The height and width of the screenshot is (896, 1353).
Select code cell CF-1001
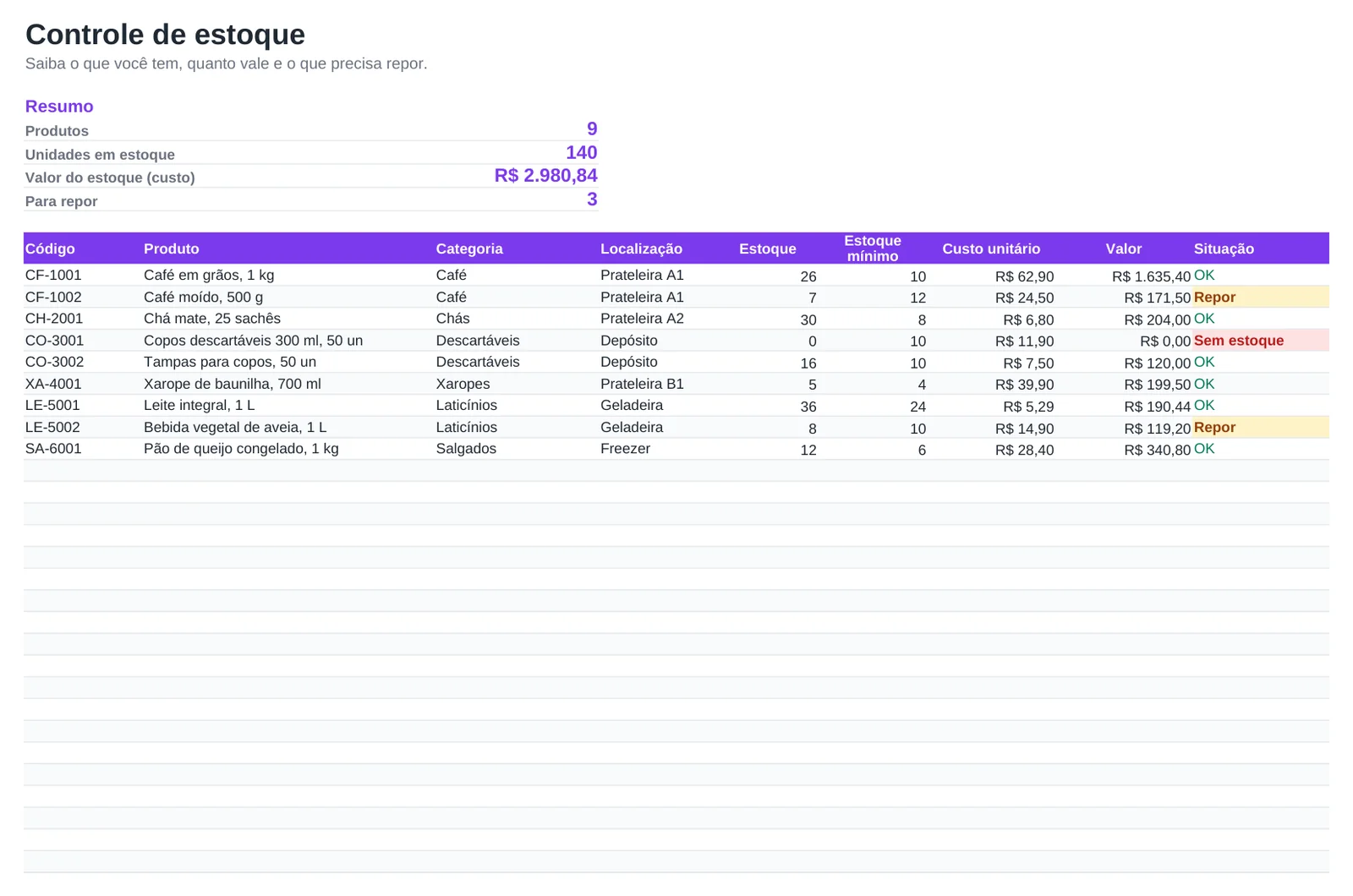53,276
